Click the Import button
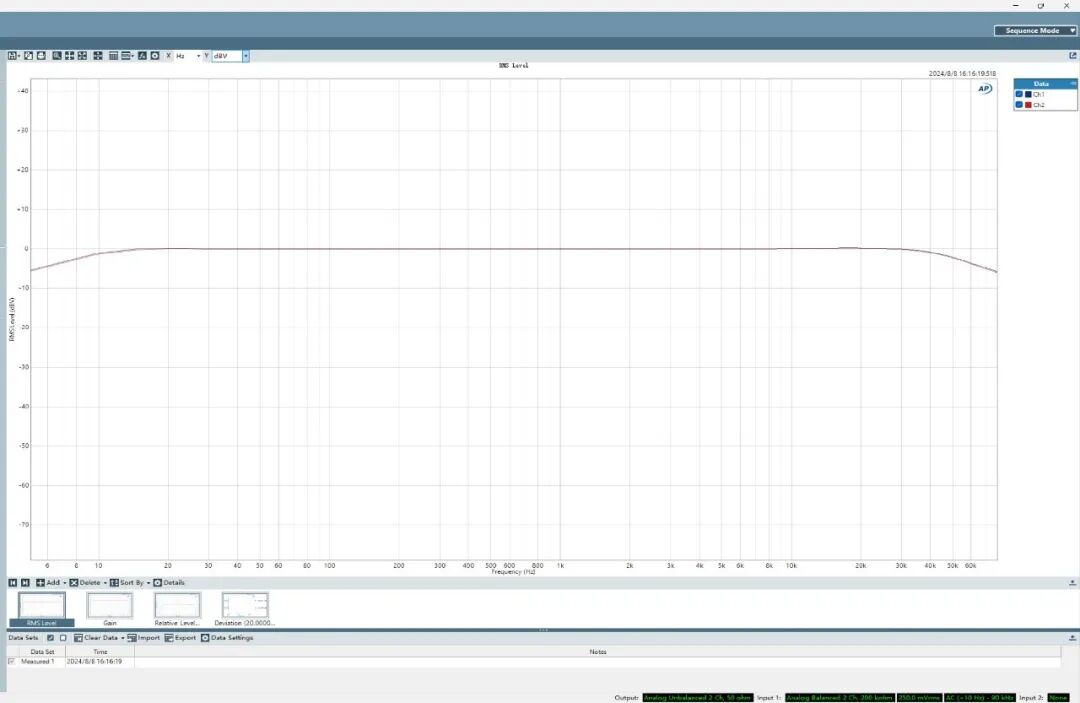 coord(143,638)
